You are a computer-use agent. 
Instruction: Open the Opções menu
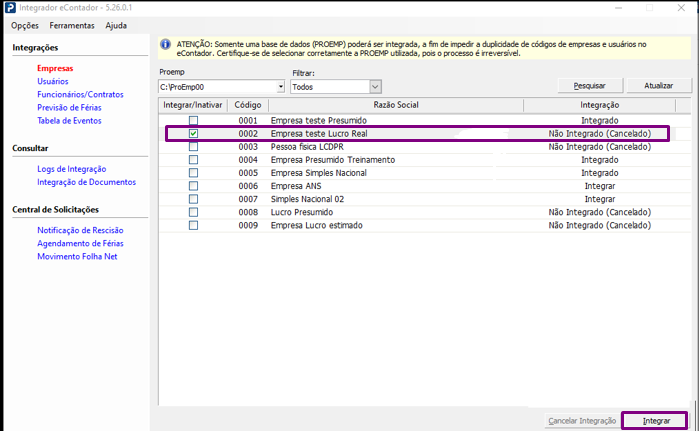[25, 25]
